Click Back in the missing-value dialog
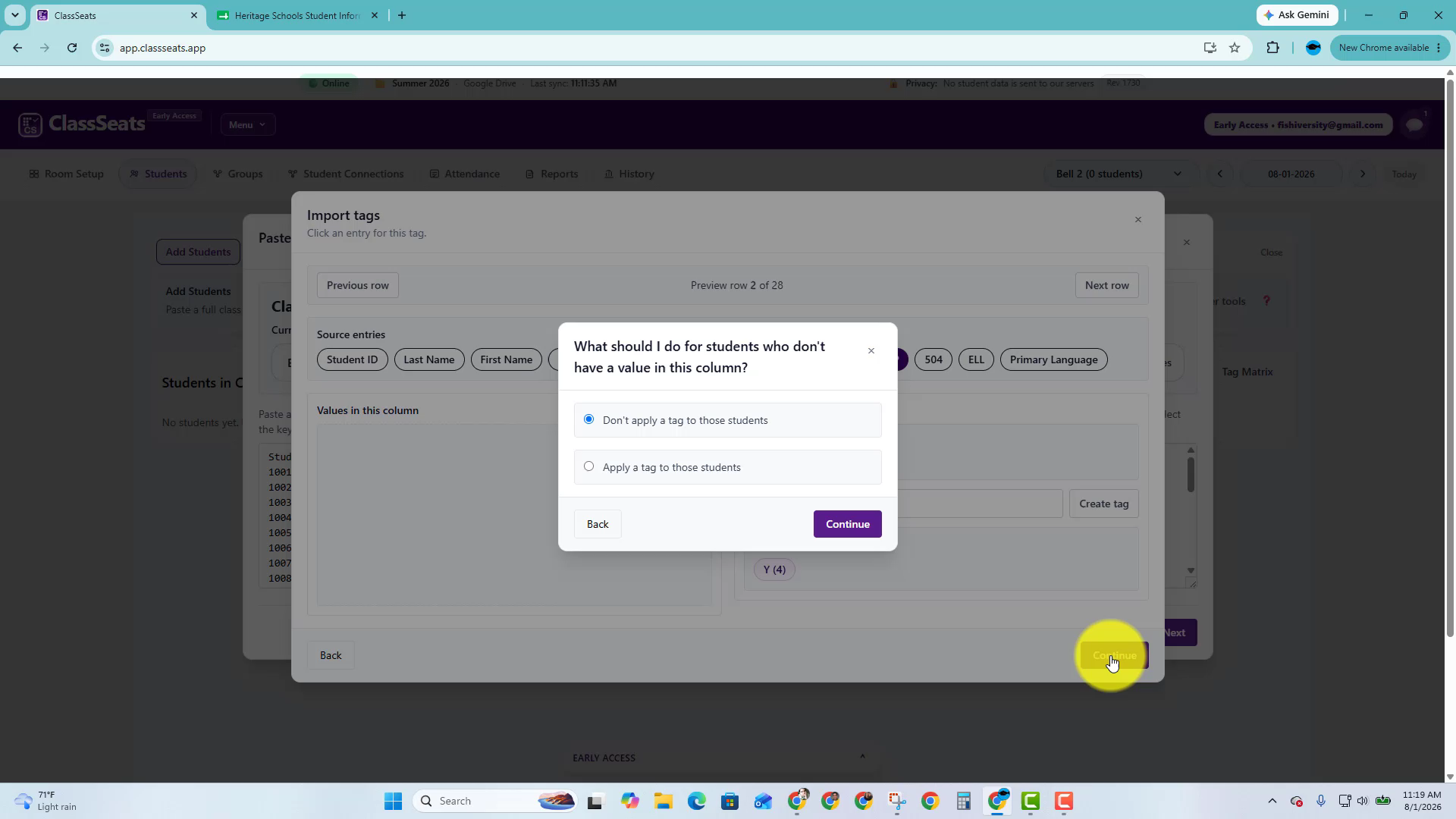The image size is (1456, 819). point(598,524)
